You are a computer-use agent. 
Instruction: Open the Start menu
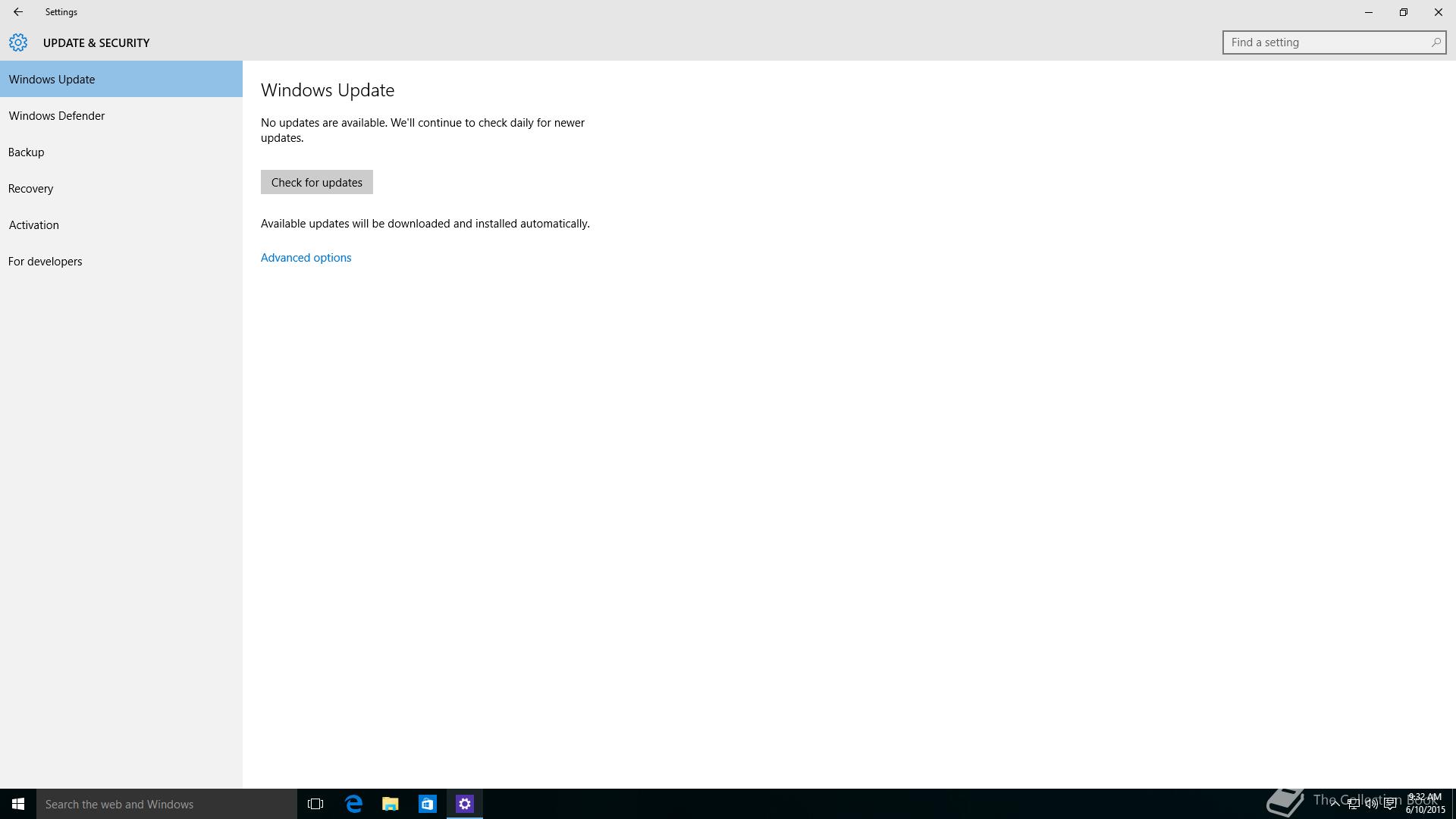(18, 804)
